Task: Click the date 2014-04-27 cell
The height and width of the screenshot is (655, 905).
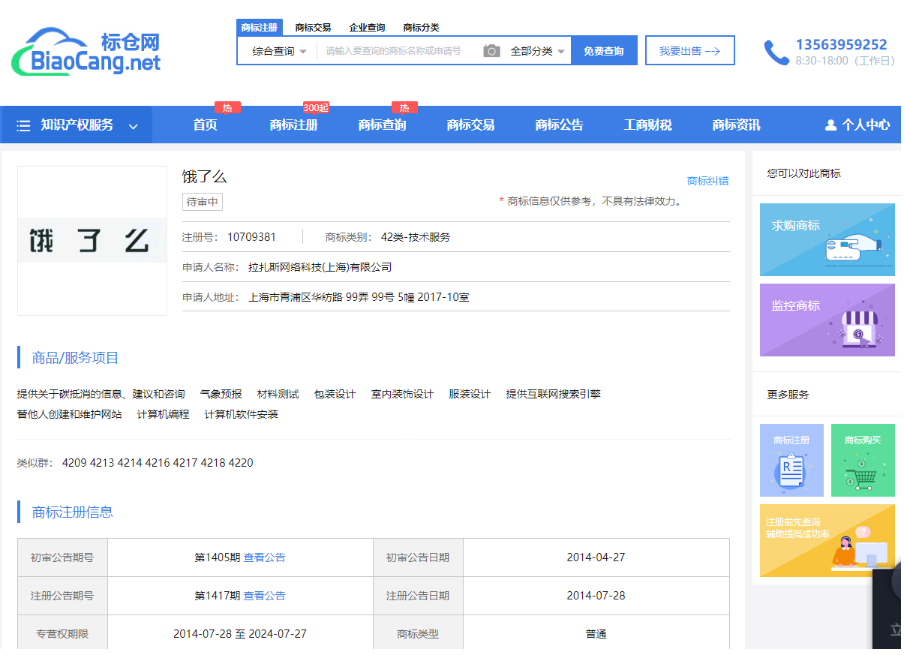Action: (x=596, y=557)
